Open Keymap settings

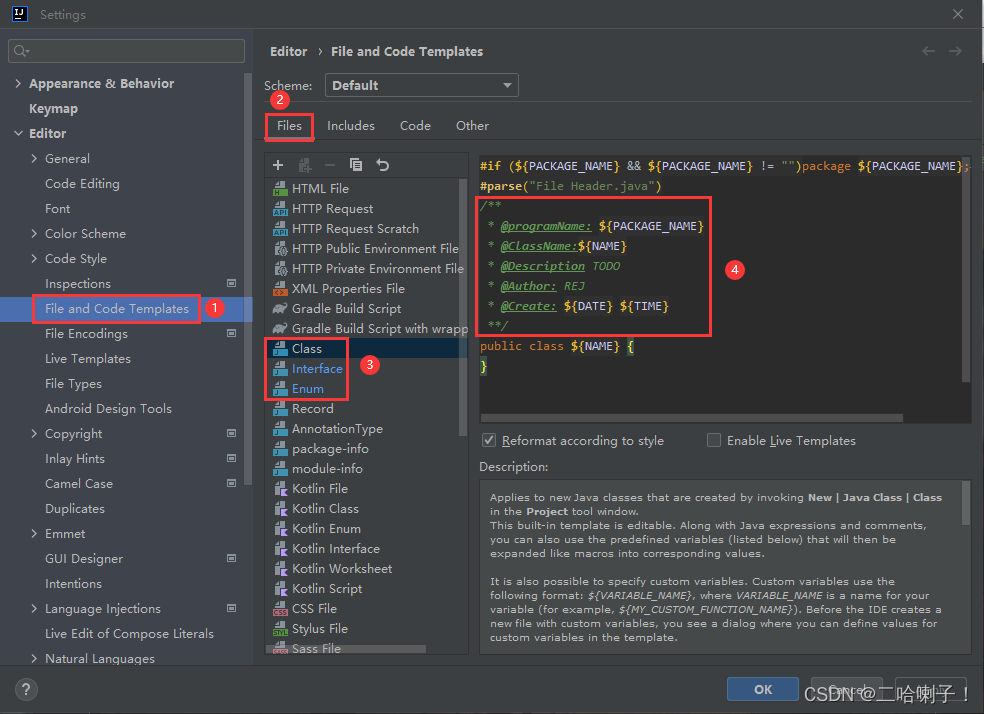(x=53, y=109)
